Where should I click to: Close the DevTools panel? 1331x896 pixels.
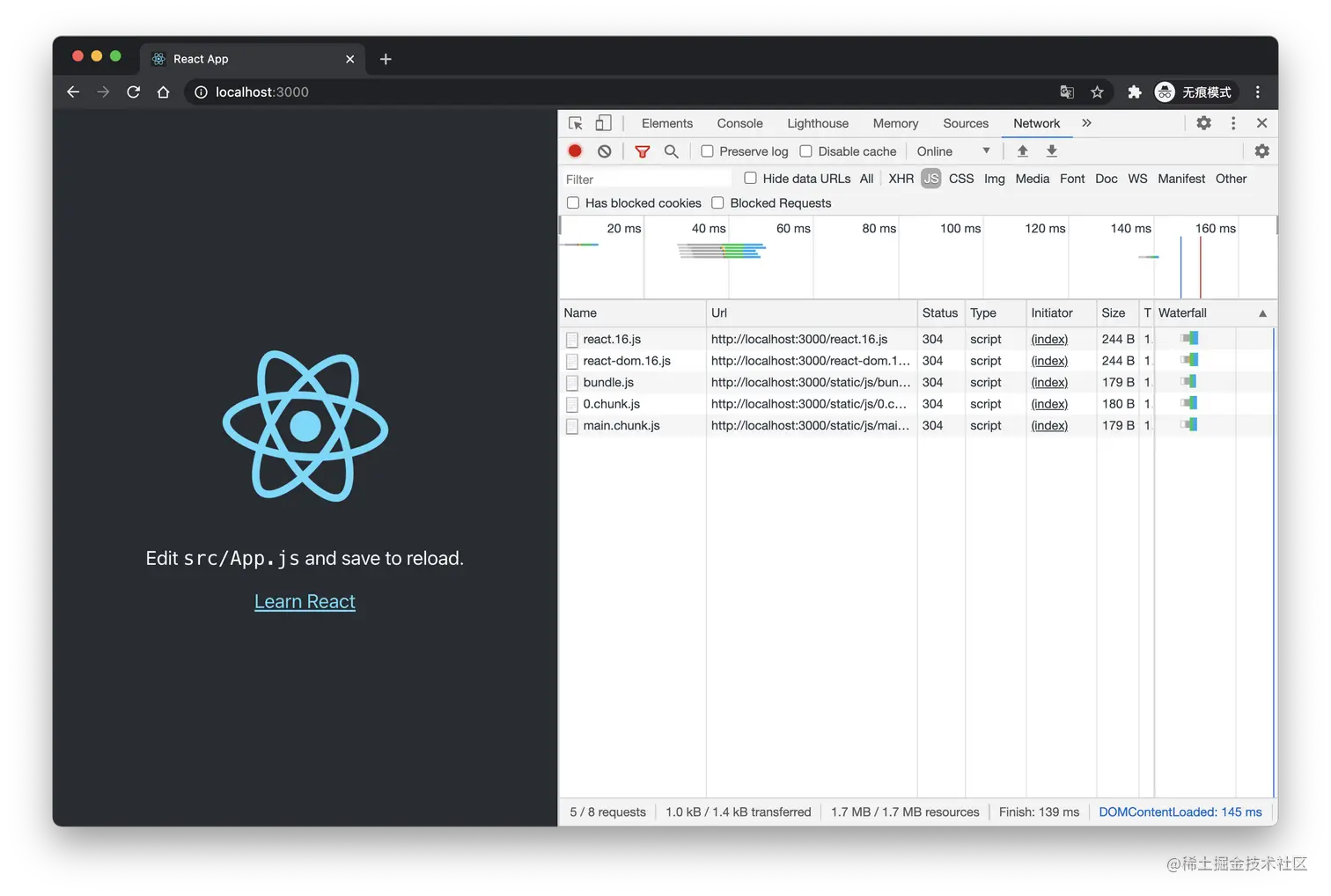[1261, 123]
